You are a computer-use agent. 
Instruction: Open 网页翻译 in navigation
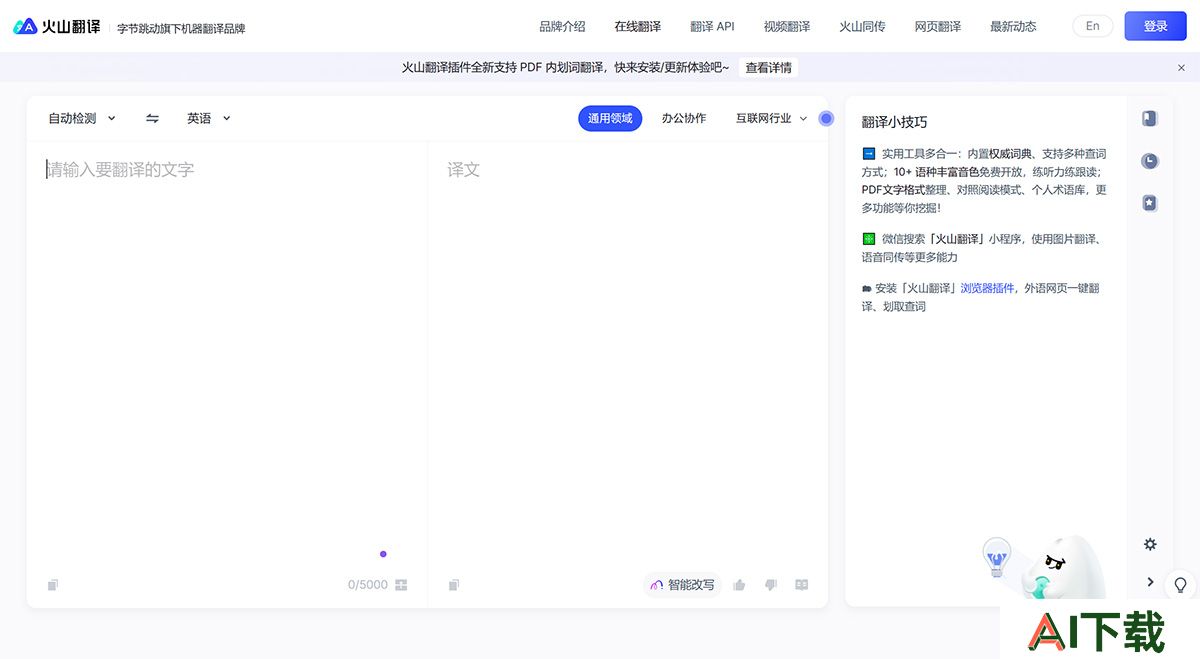[x=938, y=27]
